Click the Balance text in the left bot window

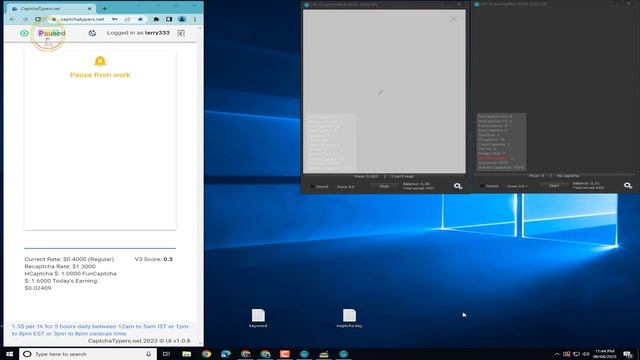pos(416,184)
